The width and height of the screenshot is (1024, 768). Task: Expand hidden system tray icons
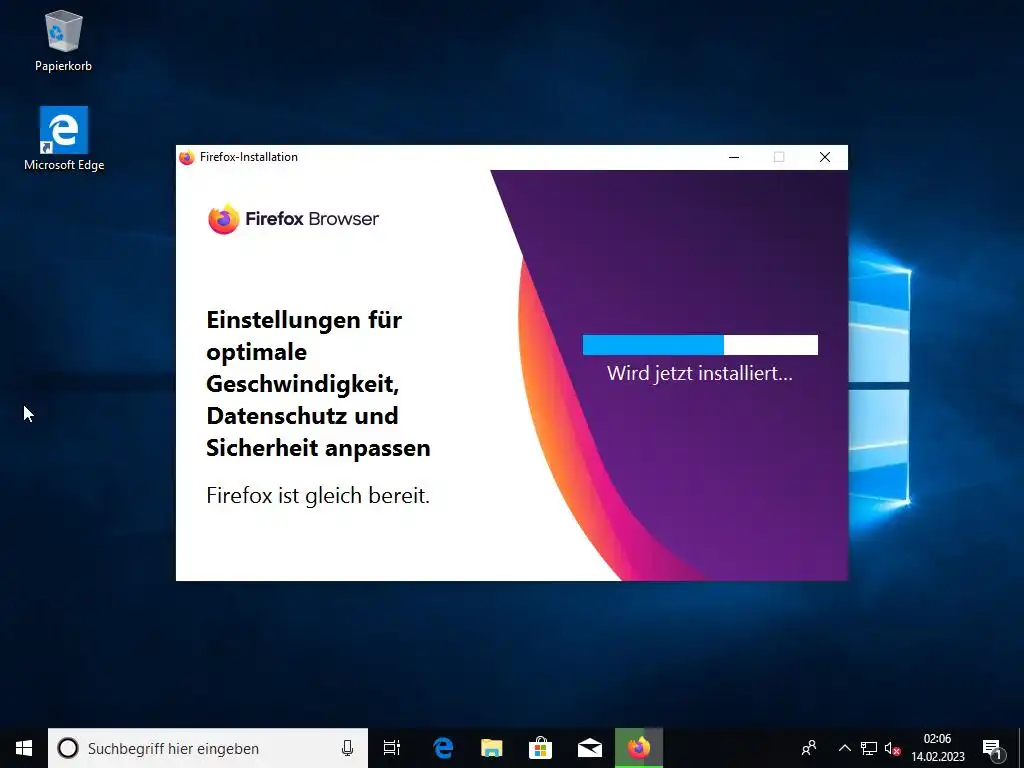tap(844, 748)
